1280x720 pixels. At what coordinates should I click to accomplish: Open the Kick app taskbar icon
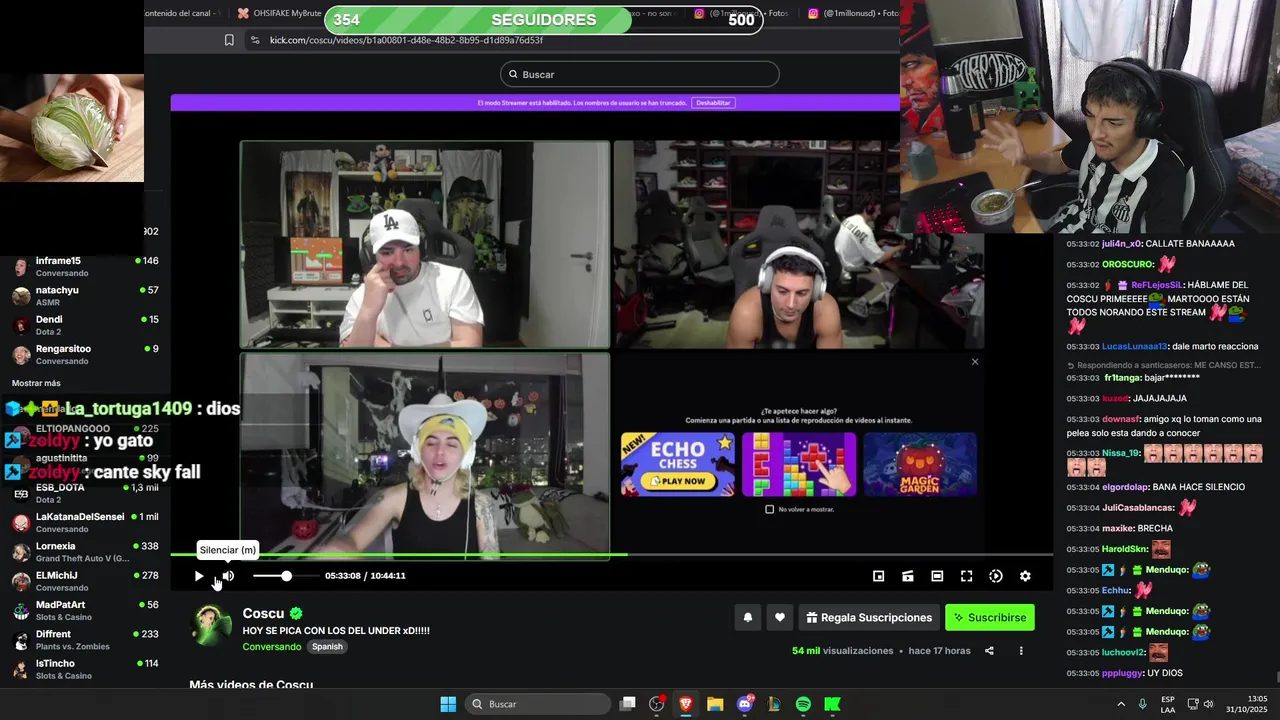tap(832, 704)
